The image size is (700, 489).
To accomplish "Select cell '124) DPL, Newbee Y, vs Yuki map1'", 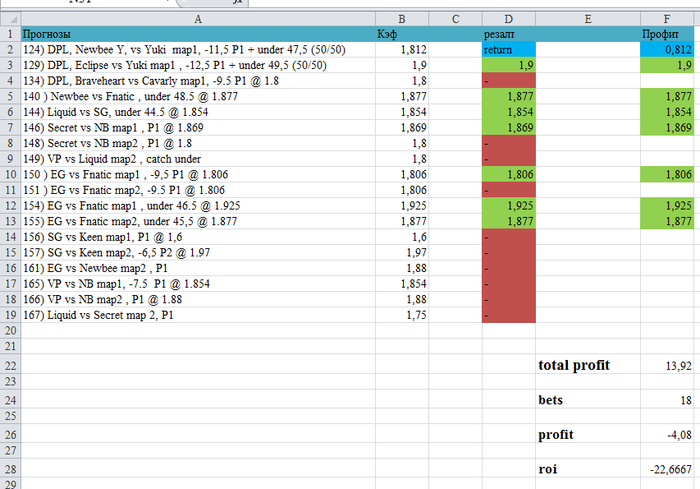I will 198,50.
